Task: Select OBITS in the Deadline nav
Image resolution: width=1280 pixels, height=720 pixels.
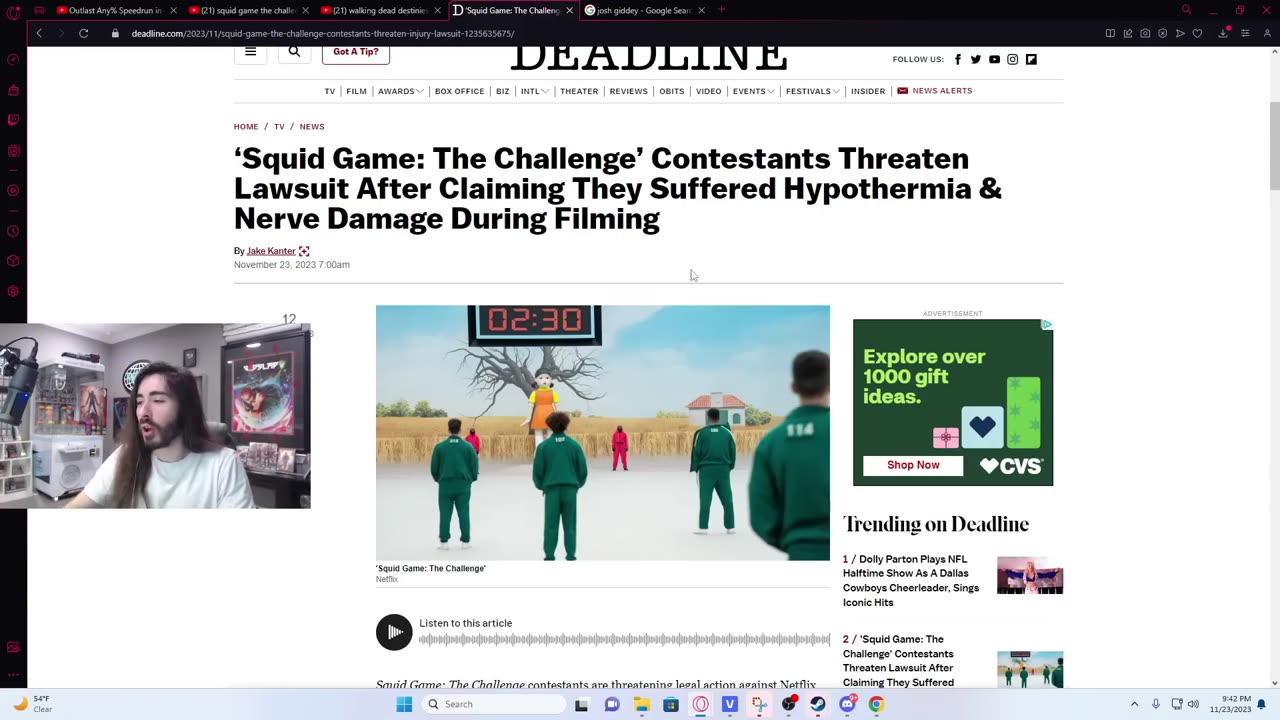Action: pos(672,91)
